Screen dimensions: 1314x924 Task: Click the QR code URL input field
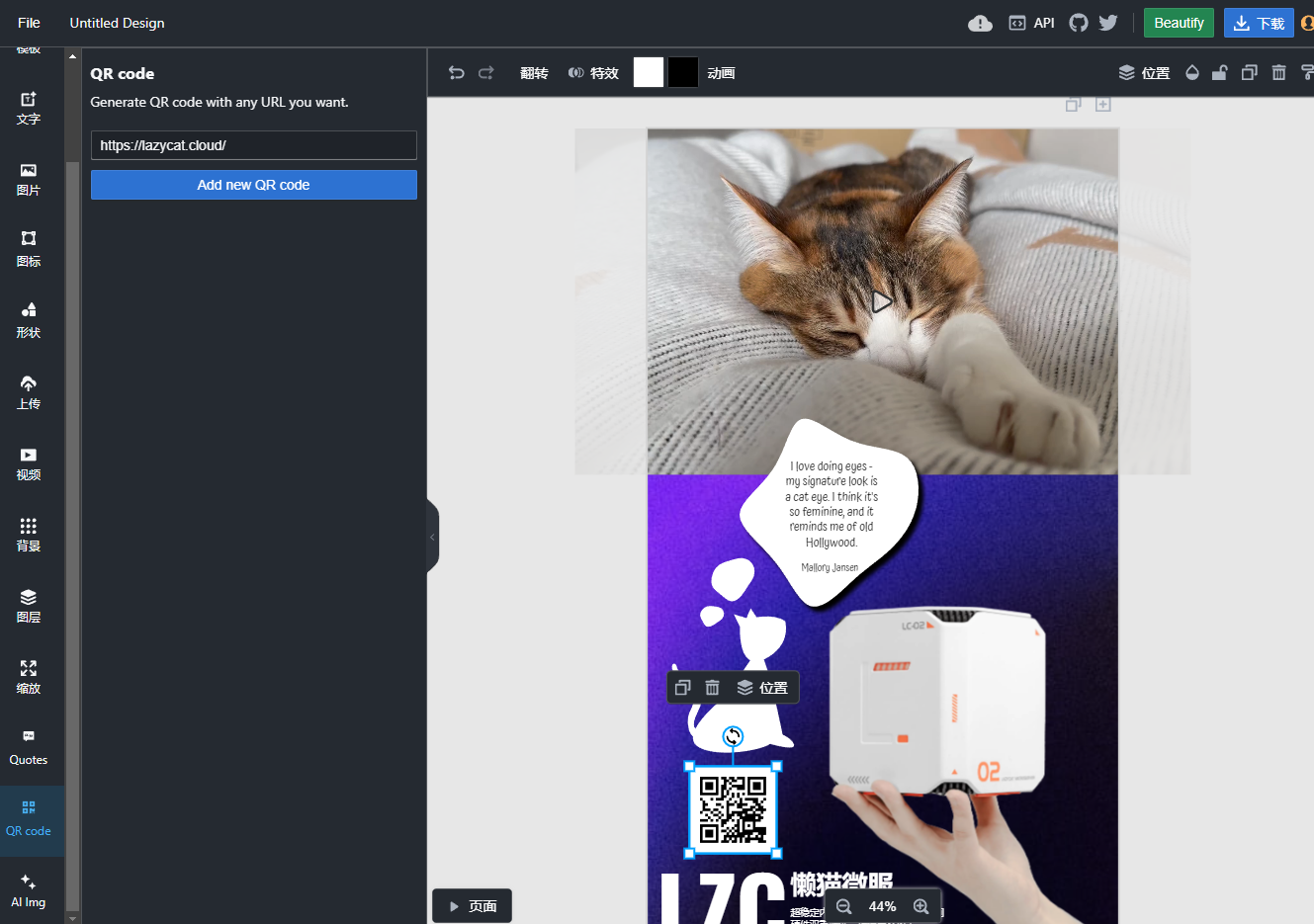pyautogui.click(x=254, y=145)
